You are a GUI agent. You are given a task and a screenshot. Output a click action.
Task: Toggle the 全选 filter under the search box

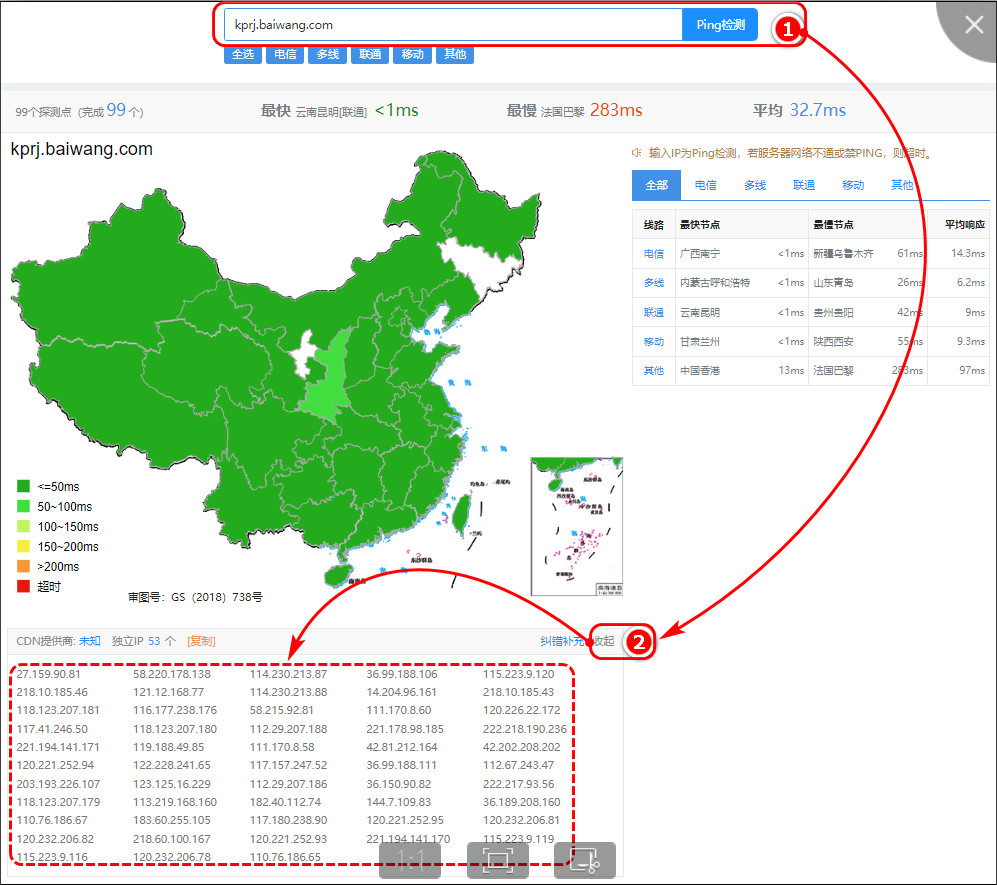[243, 54]
